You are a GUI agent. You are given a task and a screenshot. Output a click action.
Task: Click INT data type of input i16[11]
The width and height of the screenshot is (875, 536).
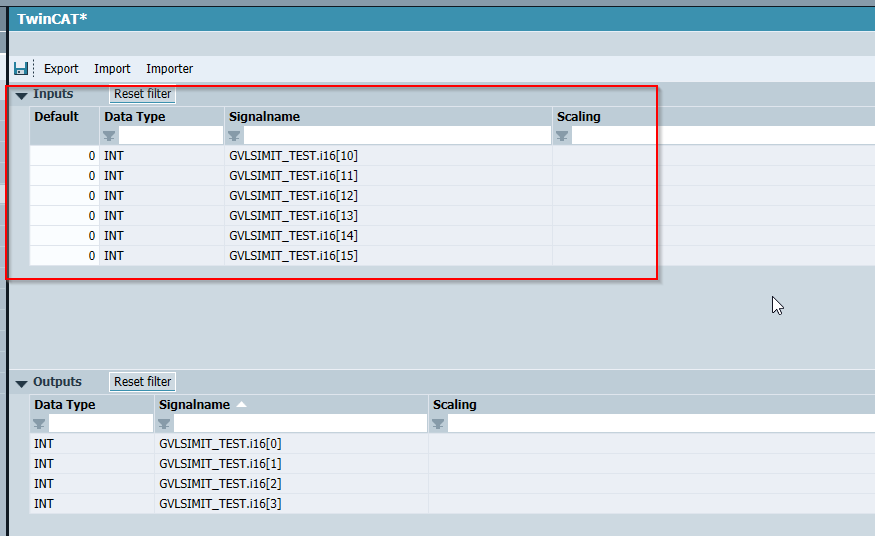tap(114, 176)
